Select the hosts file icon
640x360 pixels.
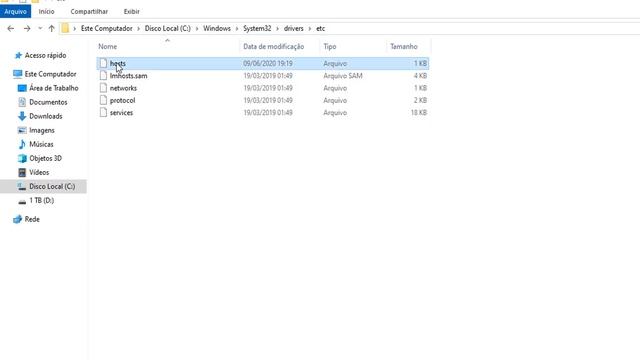click(x=103, y=63)
